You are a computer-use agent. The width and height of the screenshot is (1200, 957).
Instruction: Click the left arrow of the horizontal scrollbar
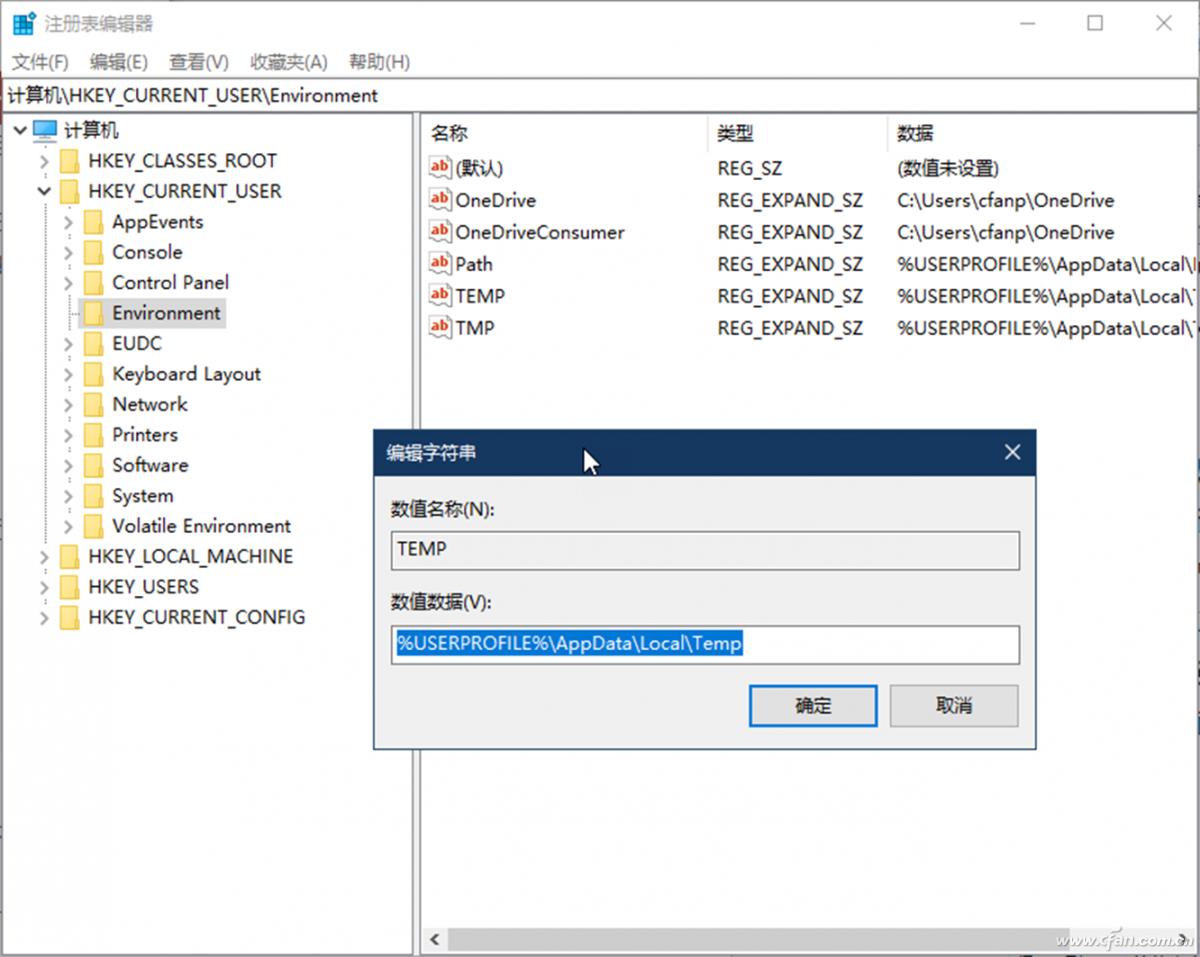(x=434, y=940)
